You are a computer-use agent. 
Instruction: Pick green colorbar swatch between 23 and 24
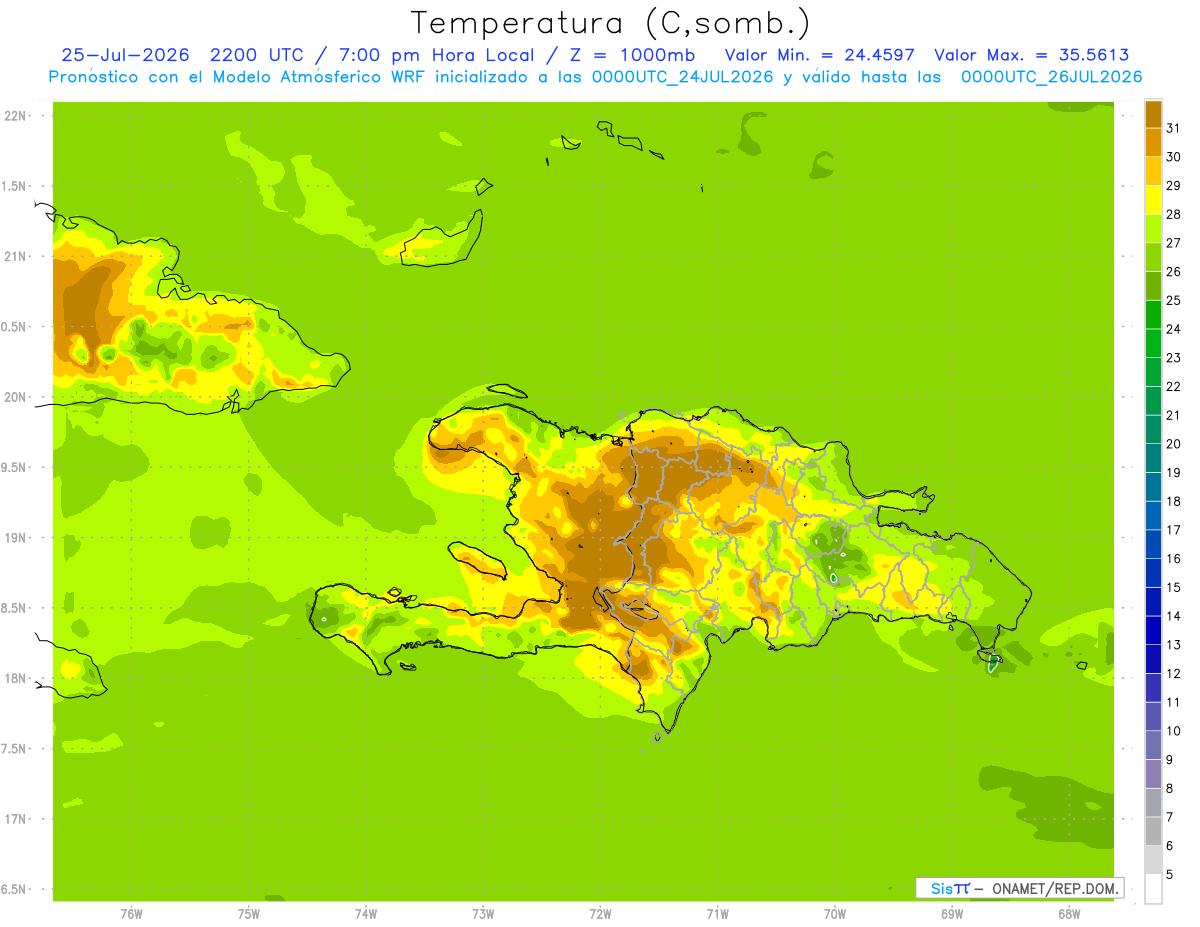coord(1153,343)
